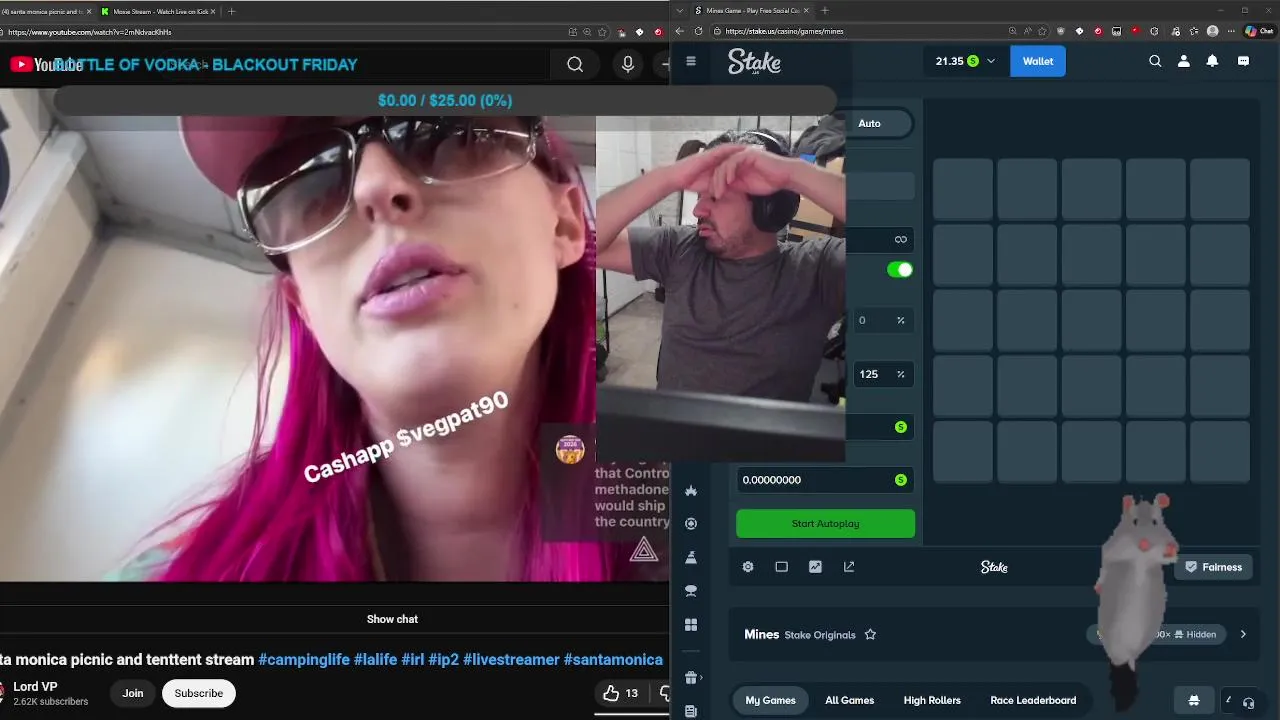Click the Stake logo
Viewport: 1280px width, 720px height.
(754, 62)
